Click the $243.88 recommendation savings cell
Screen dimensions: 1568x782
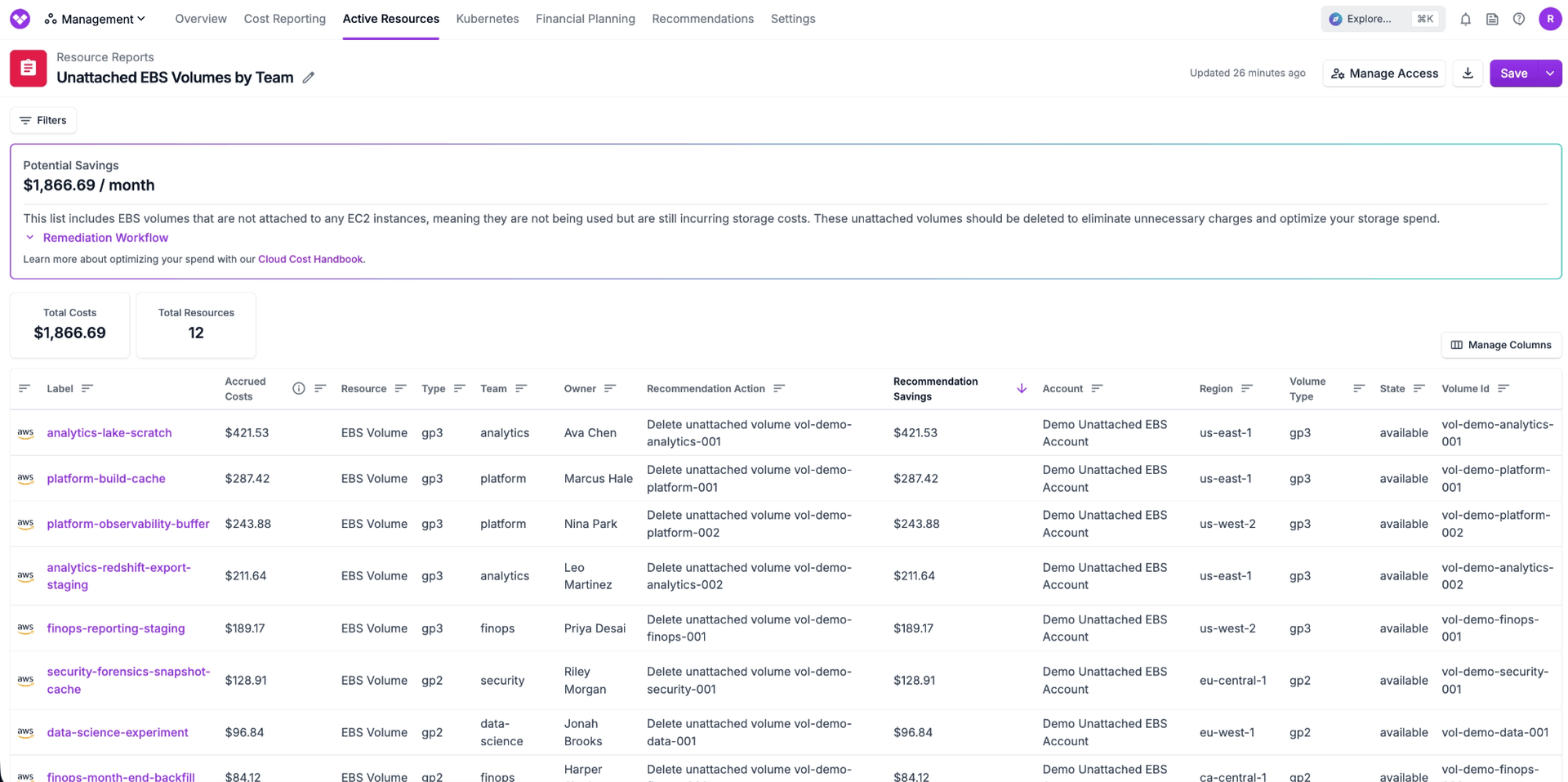click(916, 524)
